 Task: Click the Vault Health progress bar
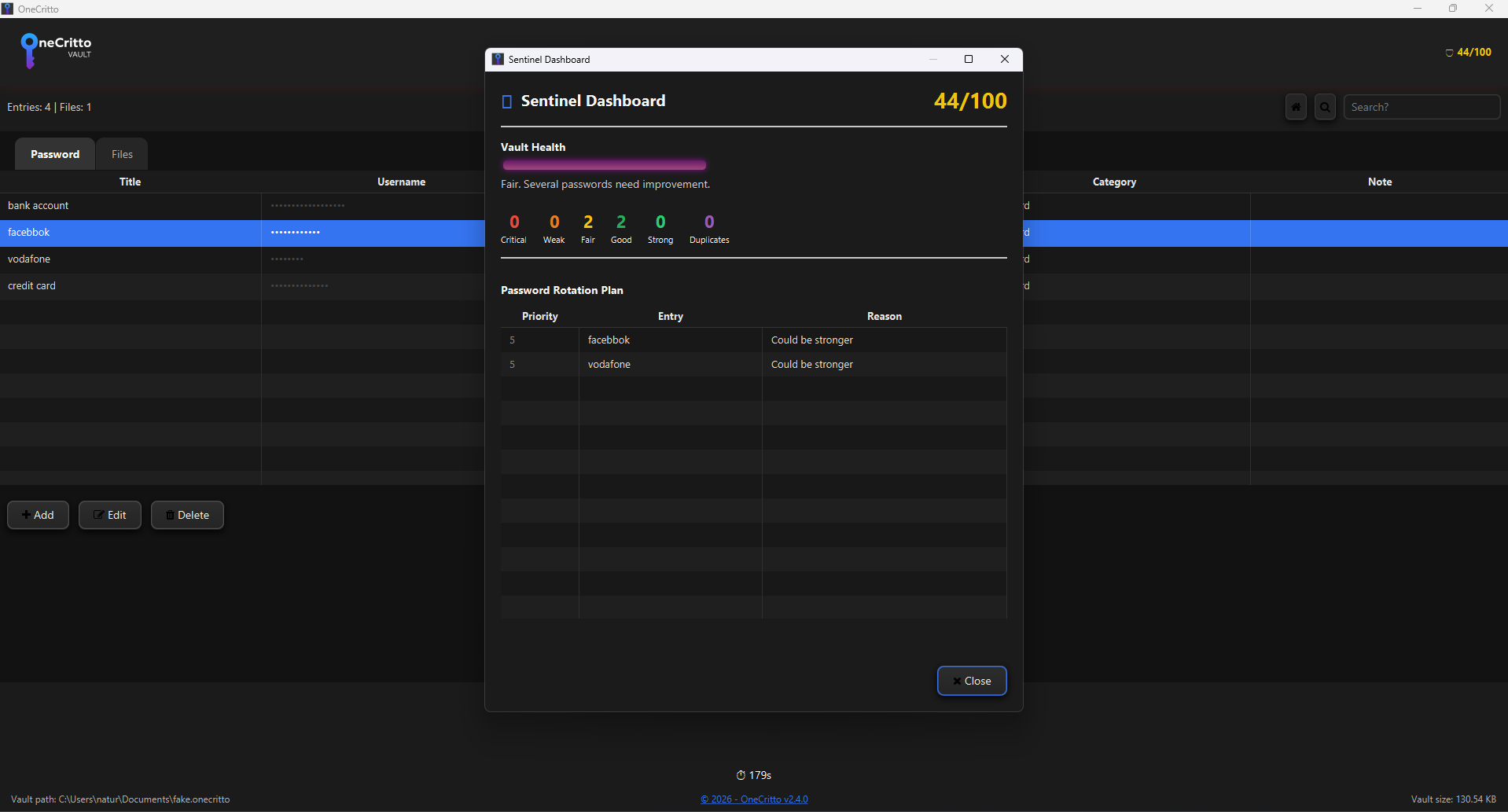[604, 165]
